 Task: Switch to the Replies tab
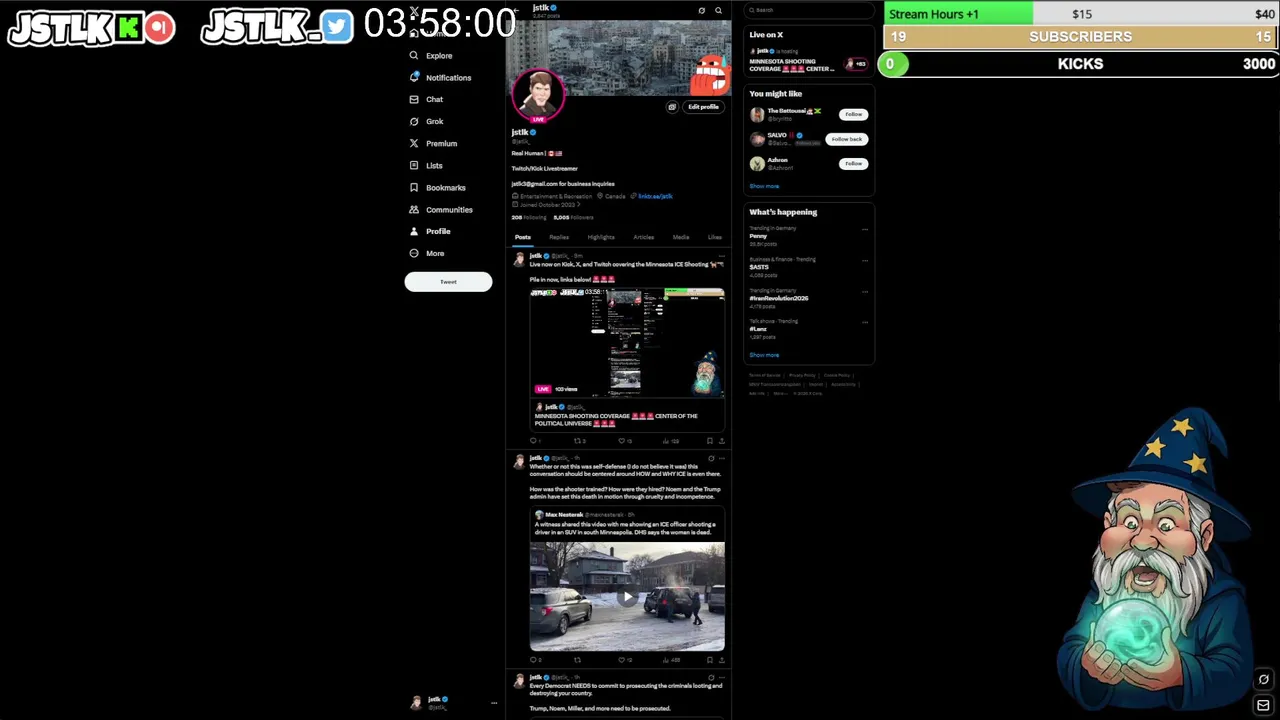559,238
